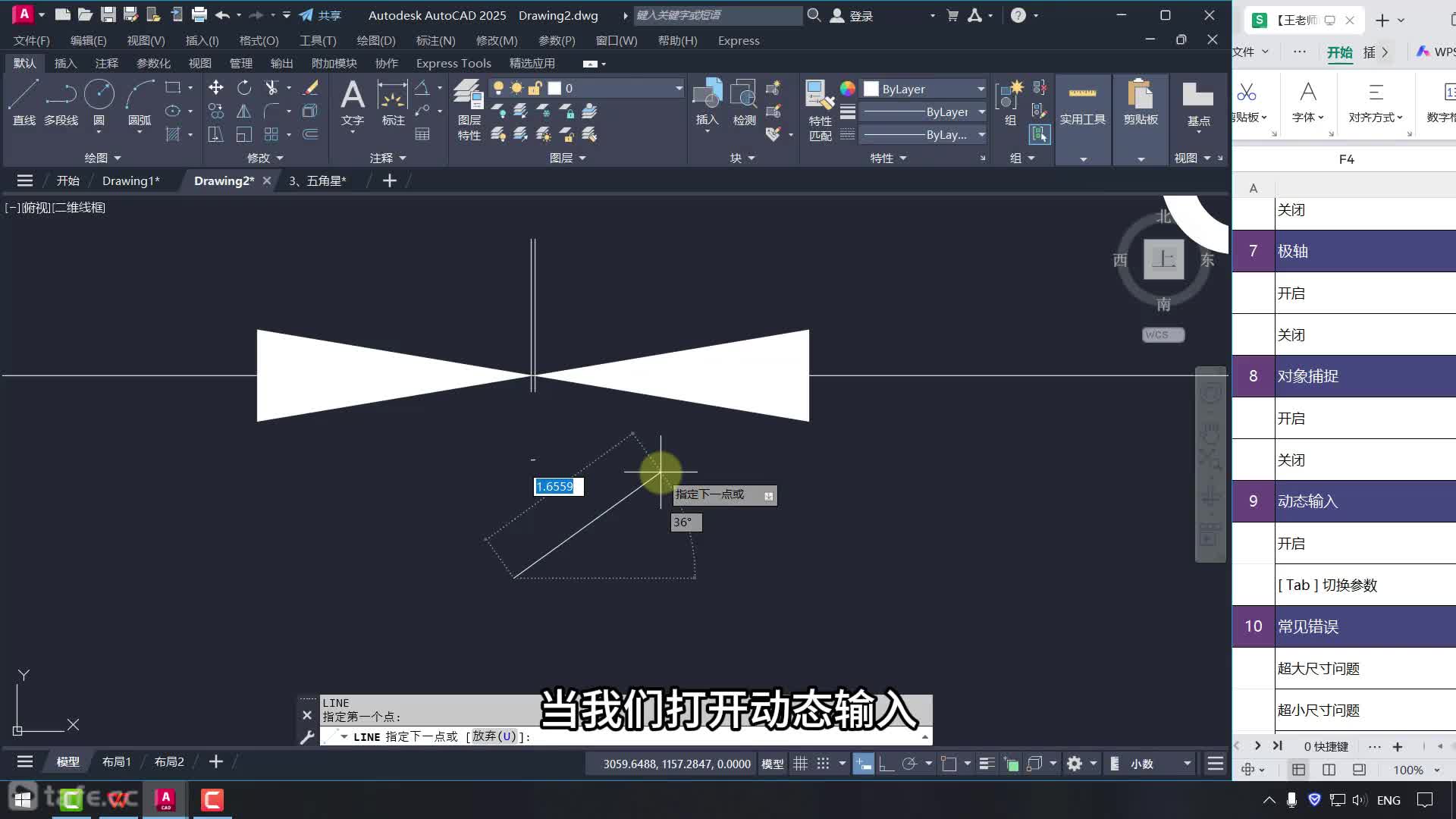Toggle ortho mode in status bar

coord(886,764)
